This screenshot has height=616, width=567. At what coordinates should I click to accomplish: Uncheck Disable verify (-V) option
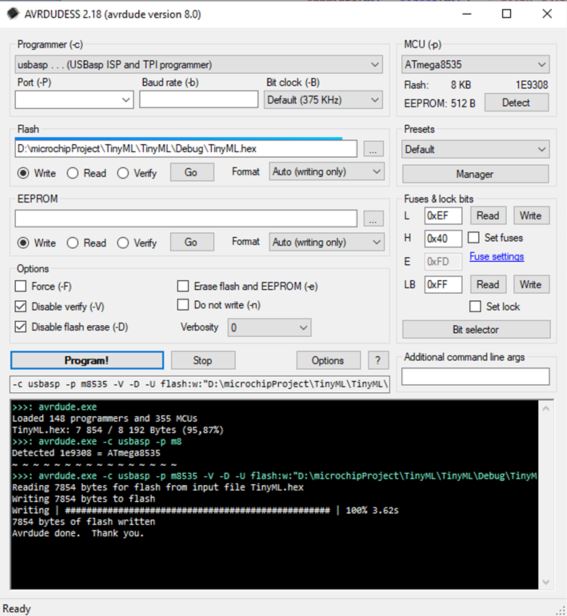tap(20, 306)
